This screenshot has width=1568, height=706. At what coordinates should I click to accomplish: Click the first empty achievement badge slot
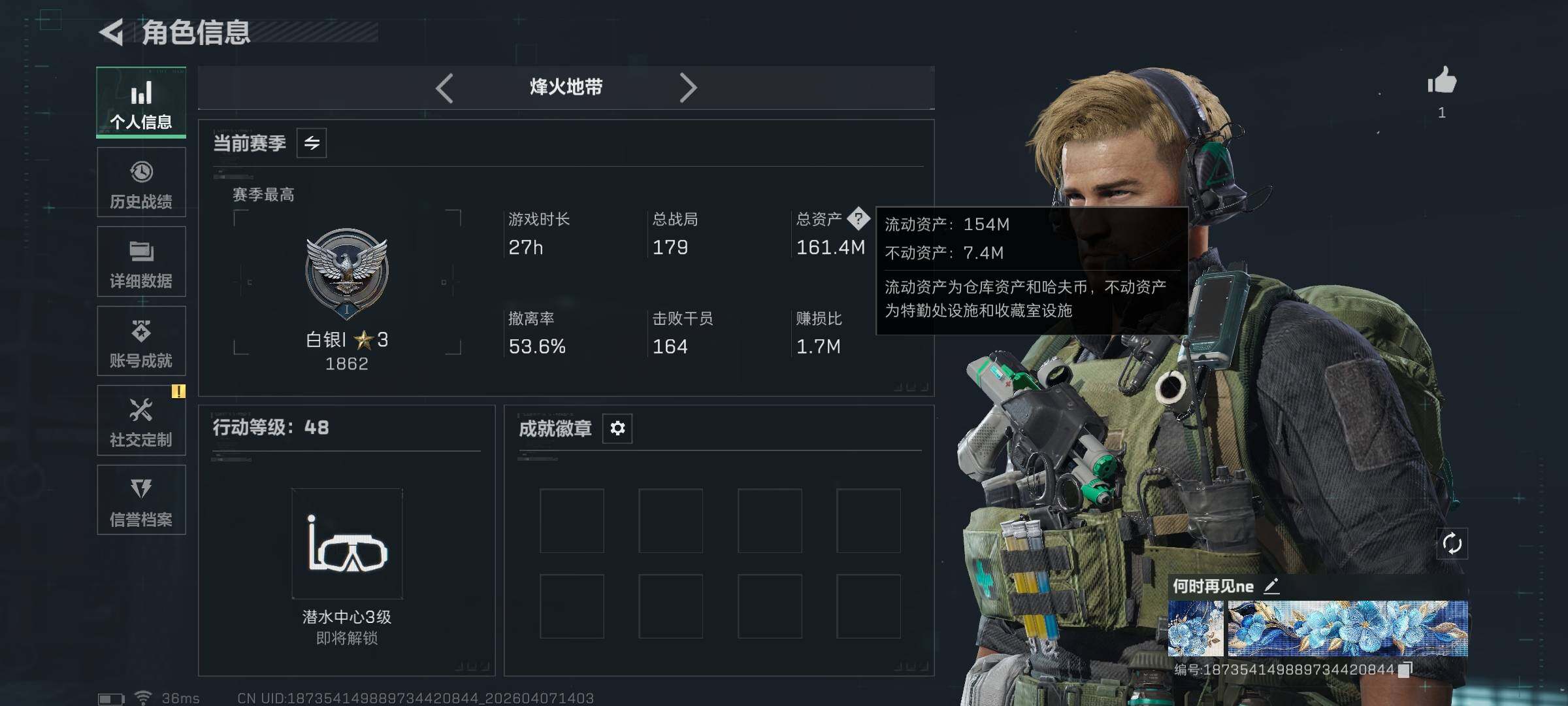click(x=572, y=521)
